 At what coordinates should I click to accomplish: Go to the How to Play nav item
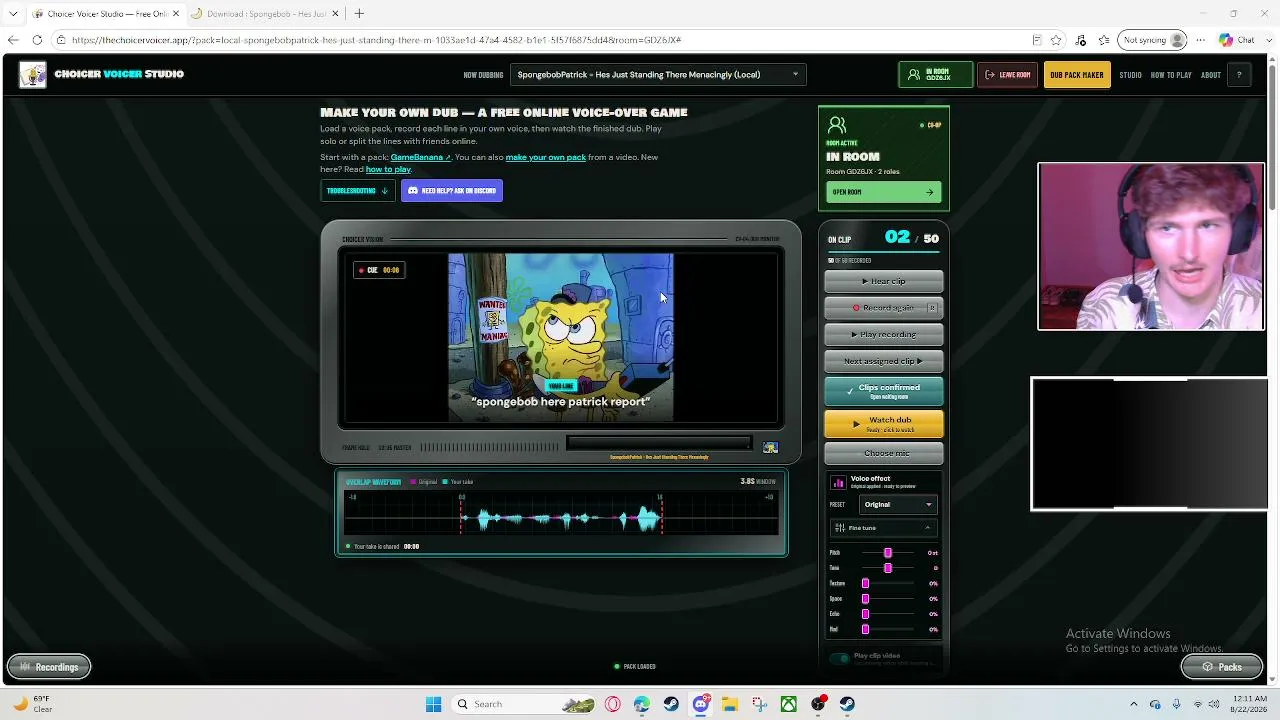click(1171, 75)
